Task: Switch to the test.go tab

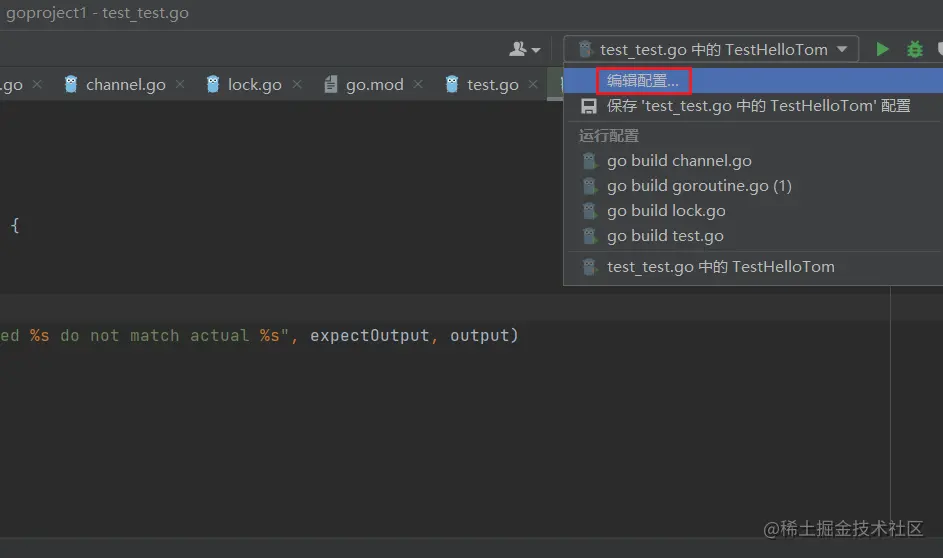Action: click(x=493, y=85)
